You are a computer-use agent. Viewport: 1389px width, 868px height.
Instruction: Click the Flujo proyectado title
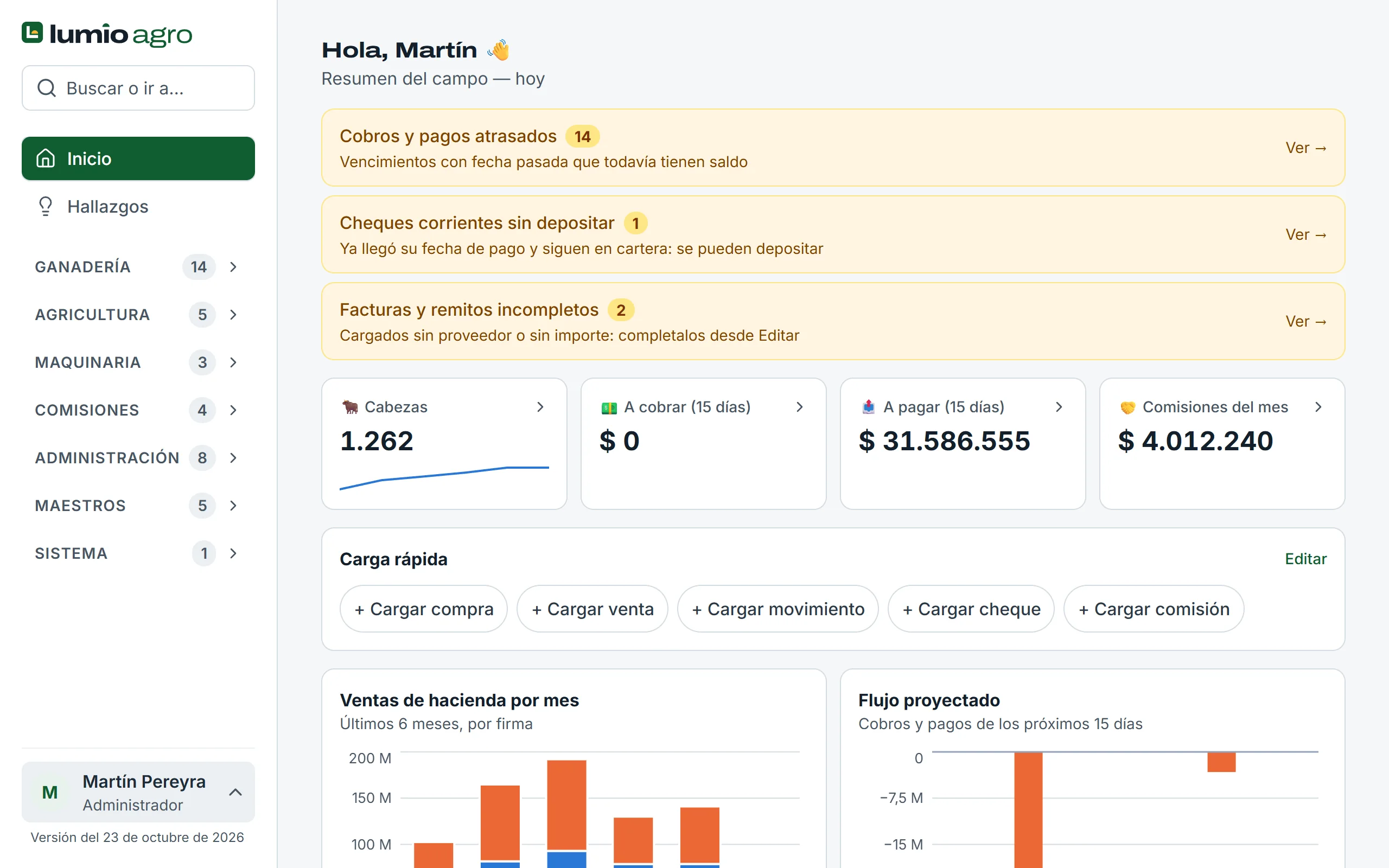(929, 700)
